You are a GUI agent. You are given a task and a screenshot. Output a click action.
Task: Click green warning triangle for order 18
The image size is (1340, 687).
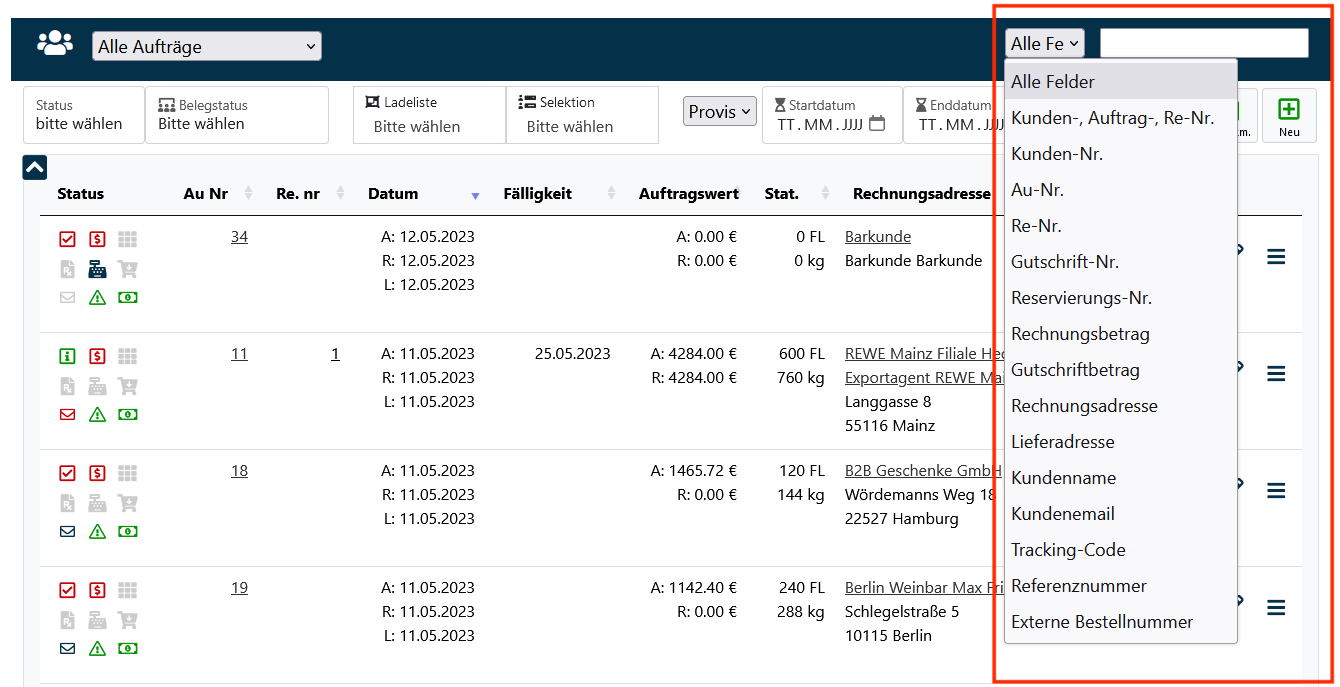[x=97, y=531]
